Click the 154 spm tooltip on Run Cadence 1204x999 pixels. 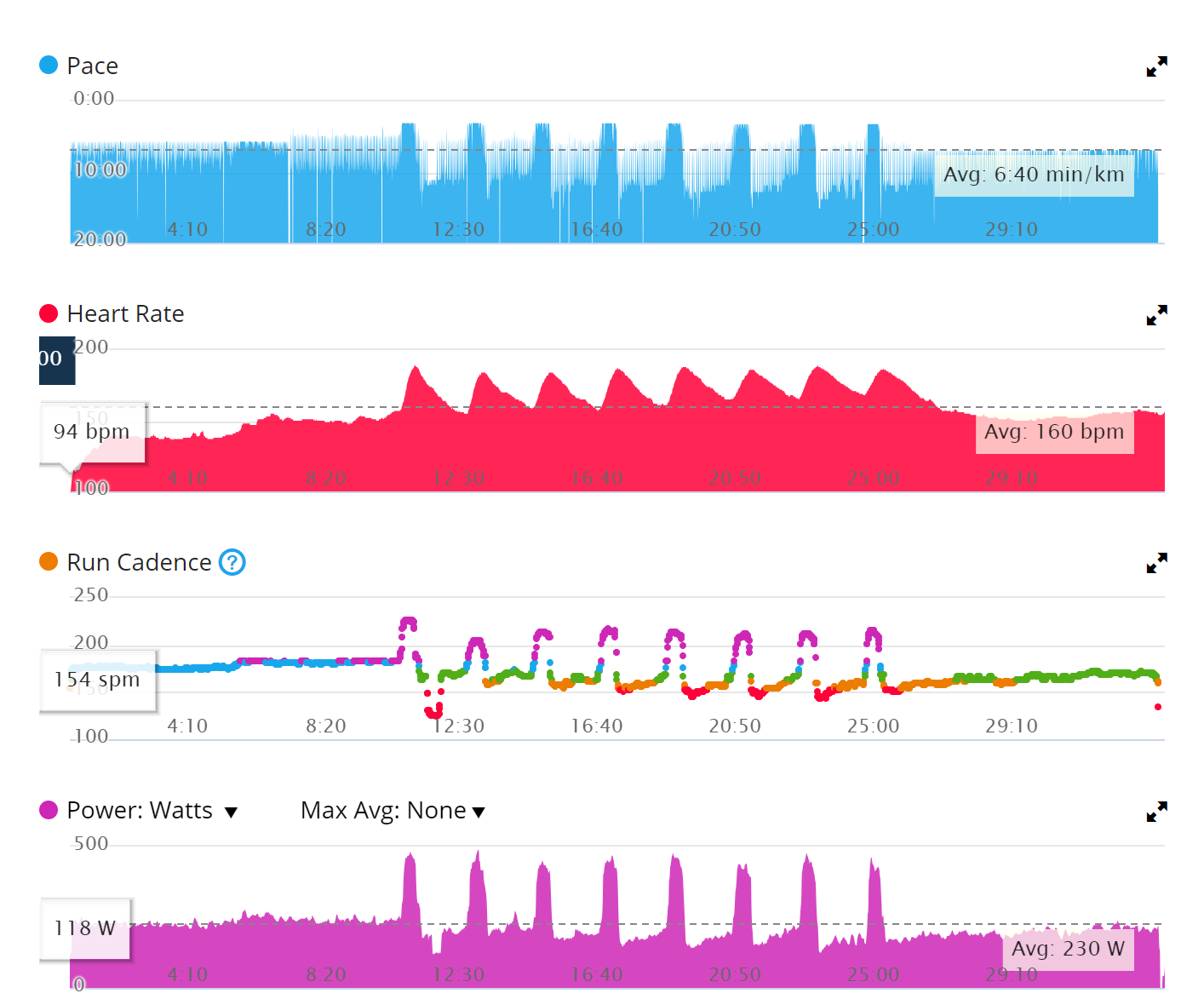tap(97, 680)
